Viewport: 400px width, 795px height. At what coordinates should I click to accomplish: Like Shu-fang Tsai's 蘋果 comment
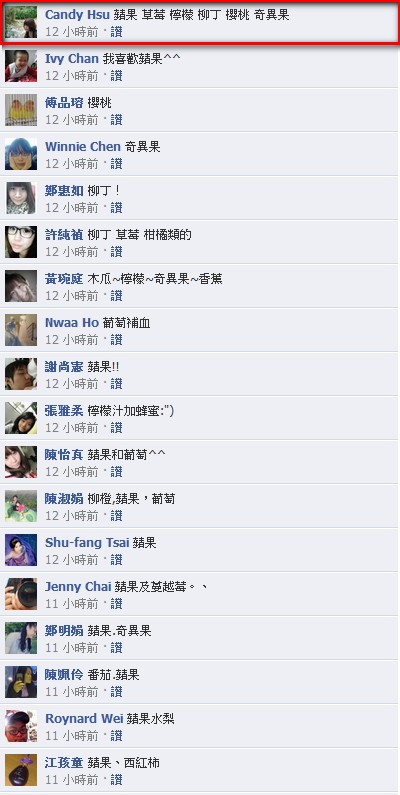117,560
